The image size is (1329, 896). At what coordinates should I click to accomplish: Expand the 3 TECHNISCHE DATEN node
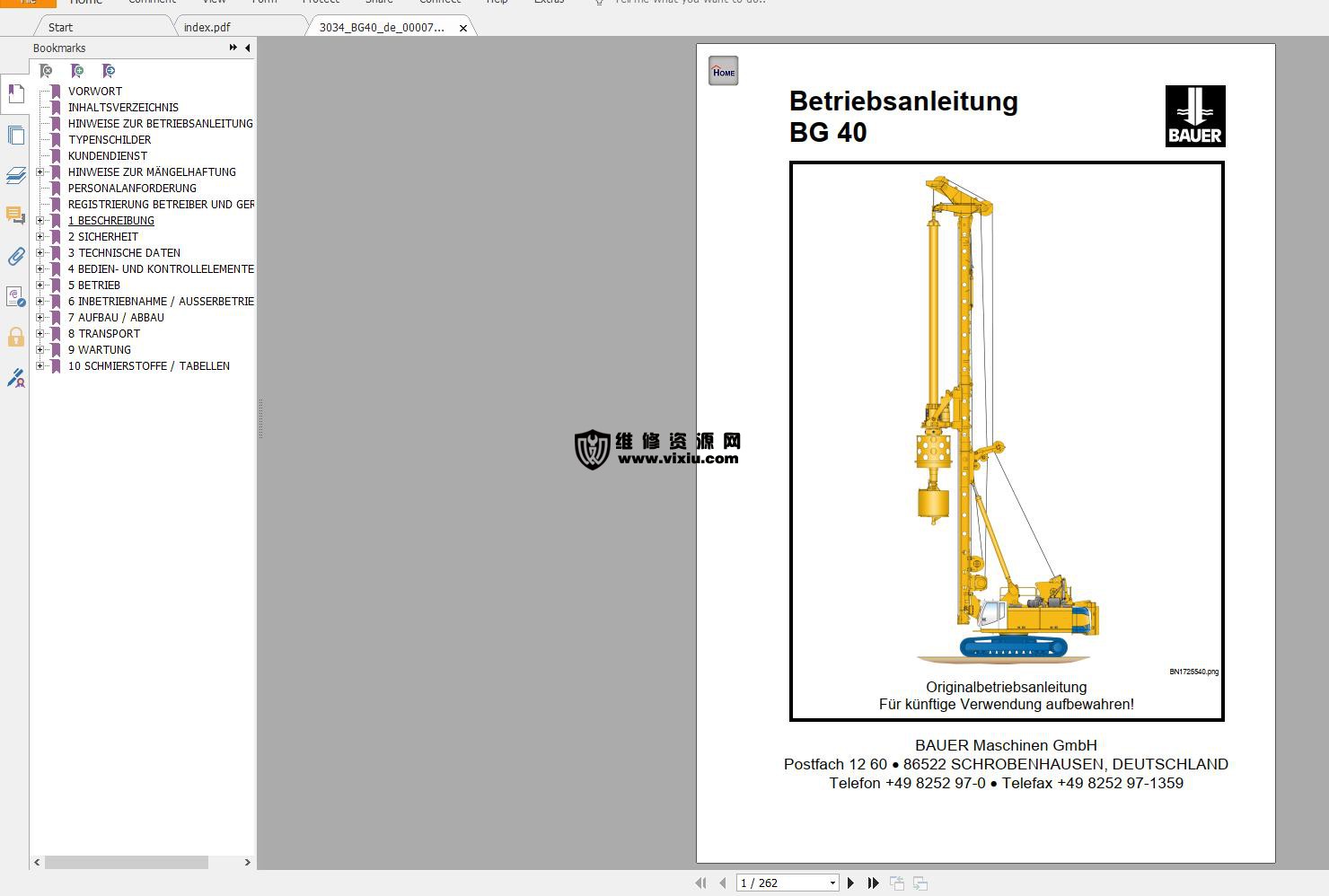coord(40,252)
